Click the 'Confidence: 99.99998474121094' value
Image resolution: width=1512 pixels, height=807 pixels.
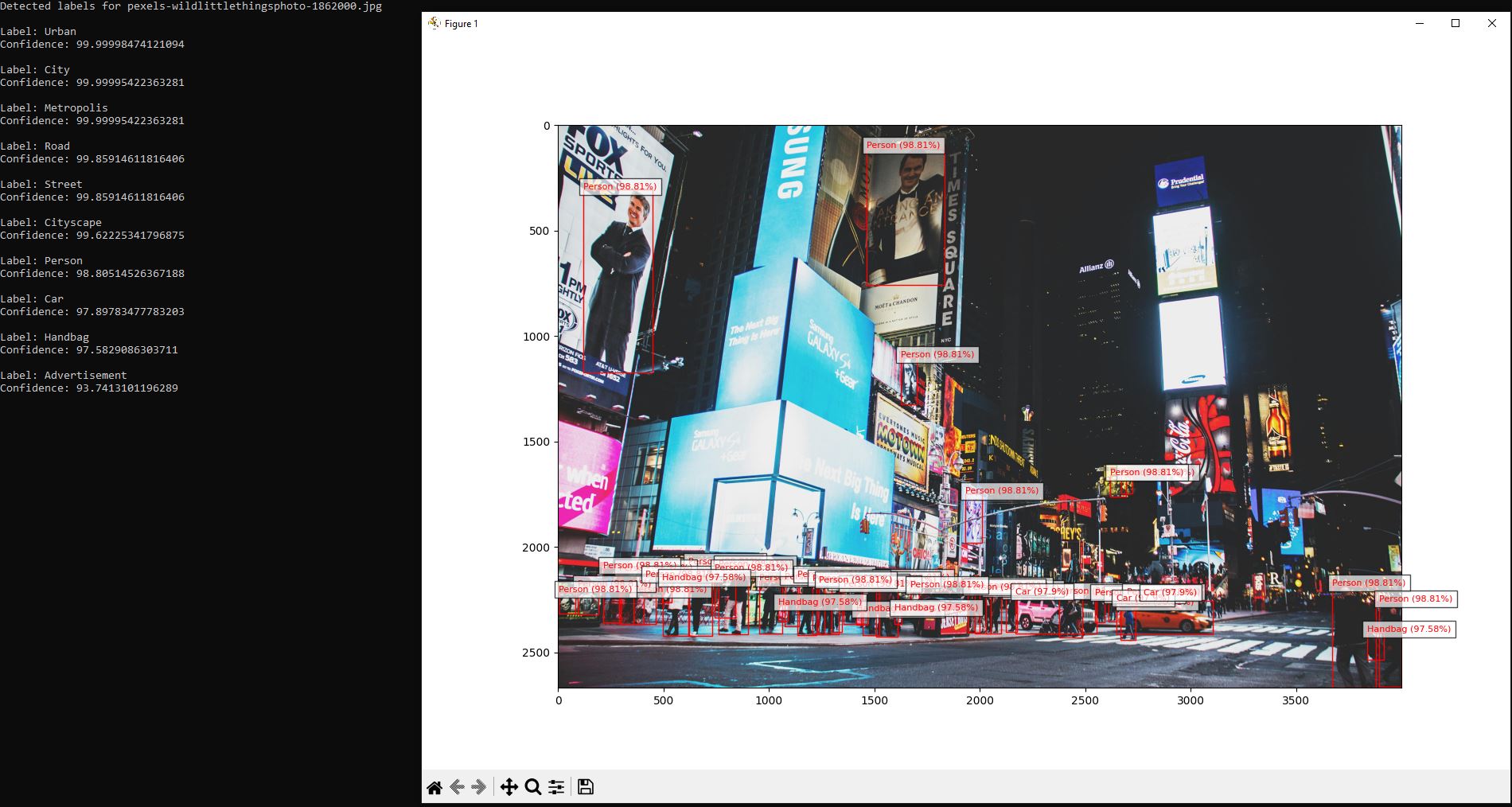131,45
